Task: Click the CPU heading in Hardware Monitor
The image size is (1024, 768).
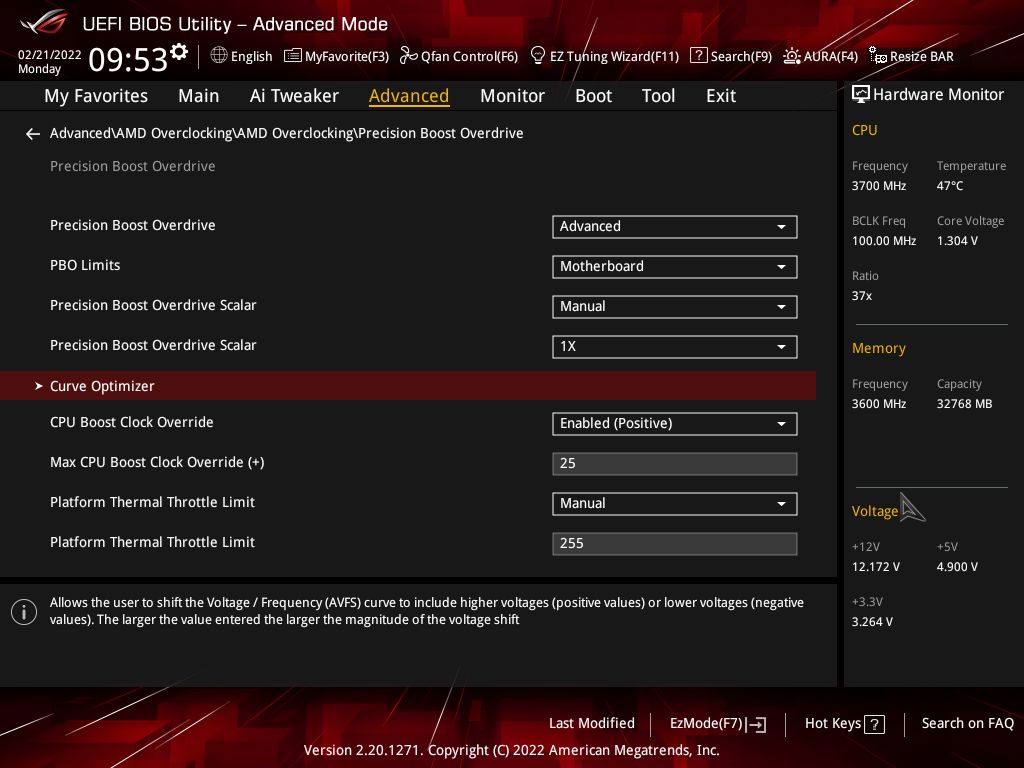Action: click(x=864, y=130)
